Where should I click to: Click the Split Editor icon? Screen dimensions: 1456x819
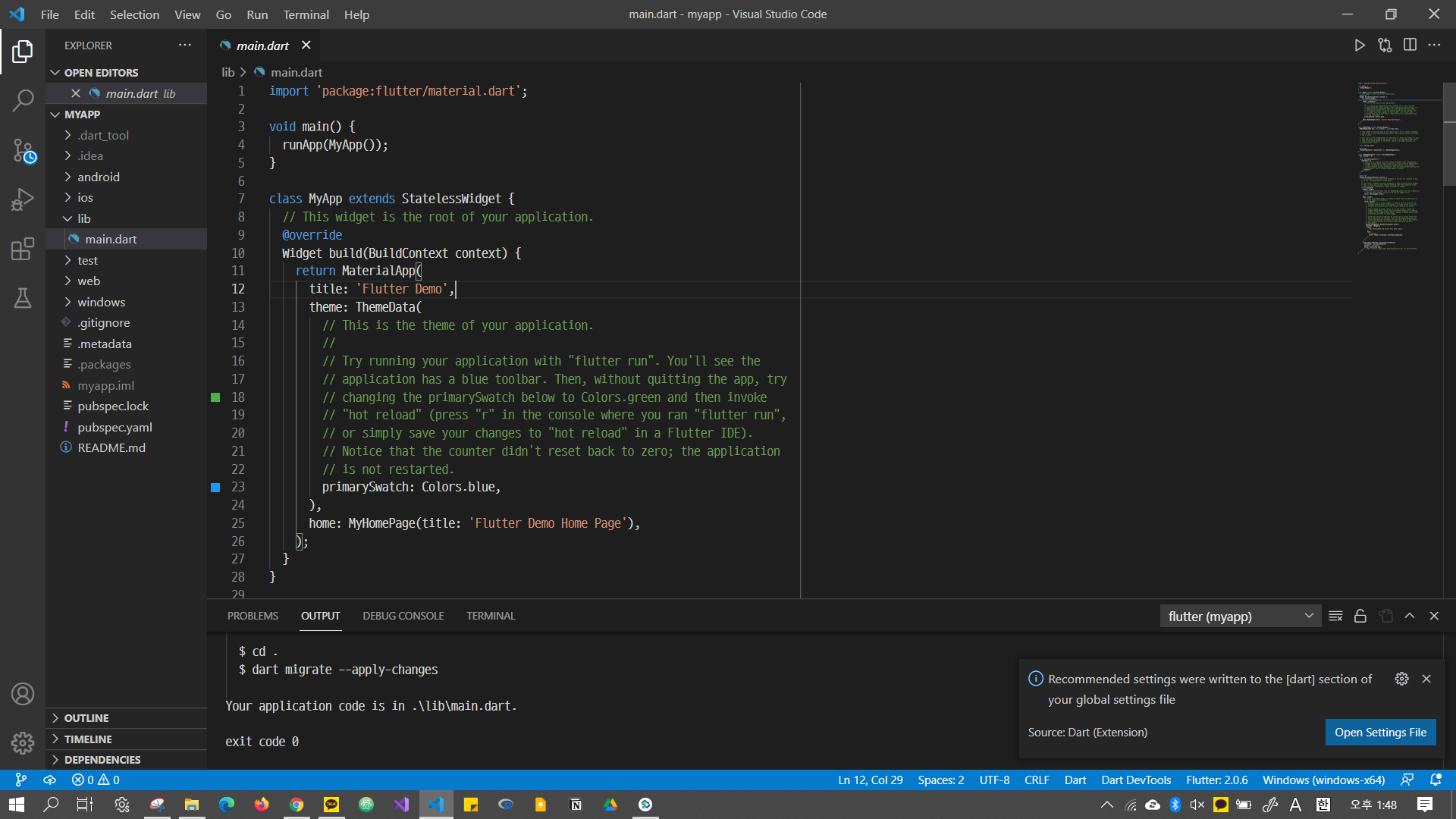pos(1410,45)
